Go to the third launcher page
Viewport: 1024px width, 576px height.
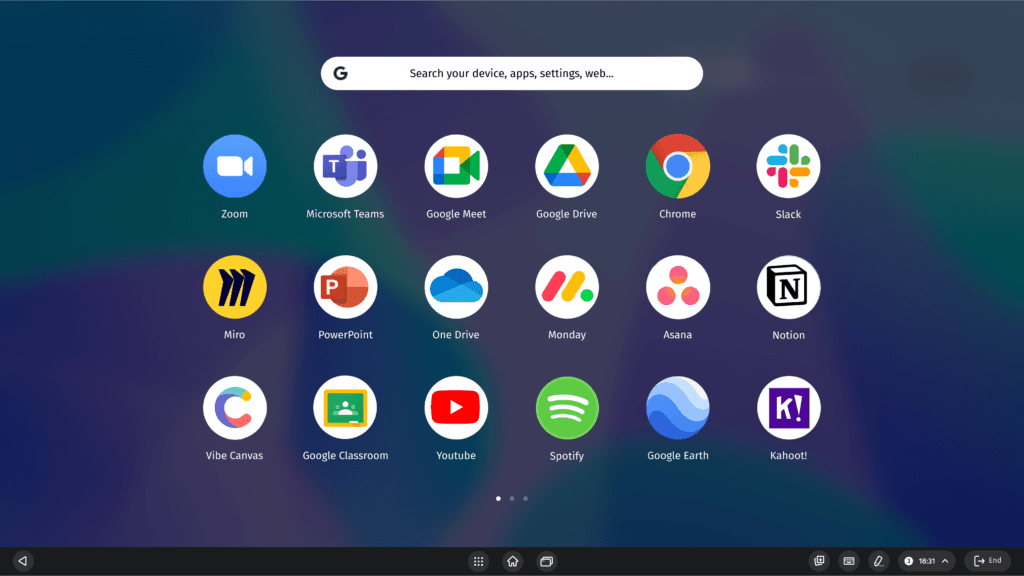point(525,498)
